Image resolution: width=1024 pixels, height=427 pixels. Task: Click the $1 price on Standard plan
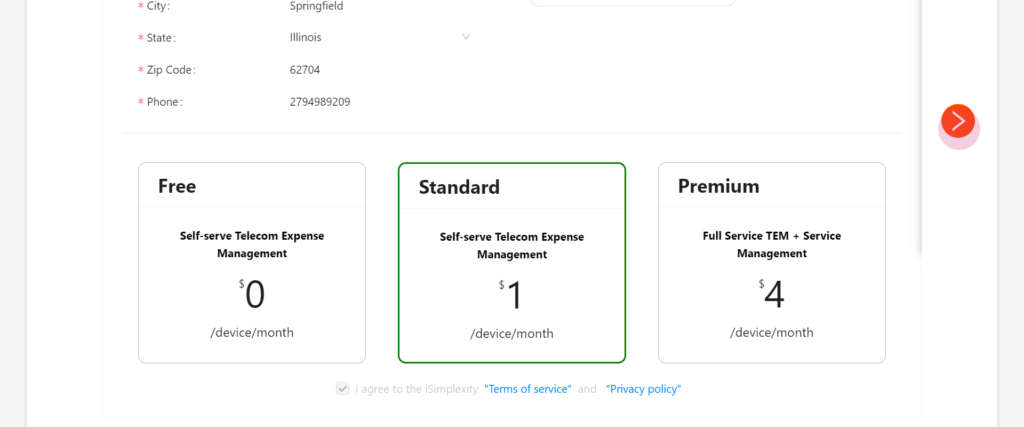(x=511, y=296)
